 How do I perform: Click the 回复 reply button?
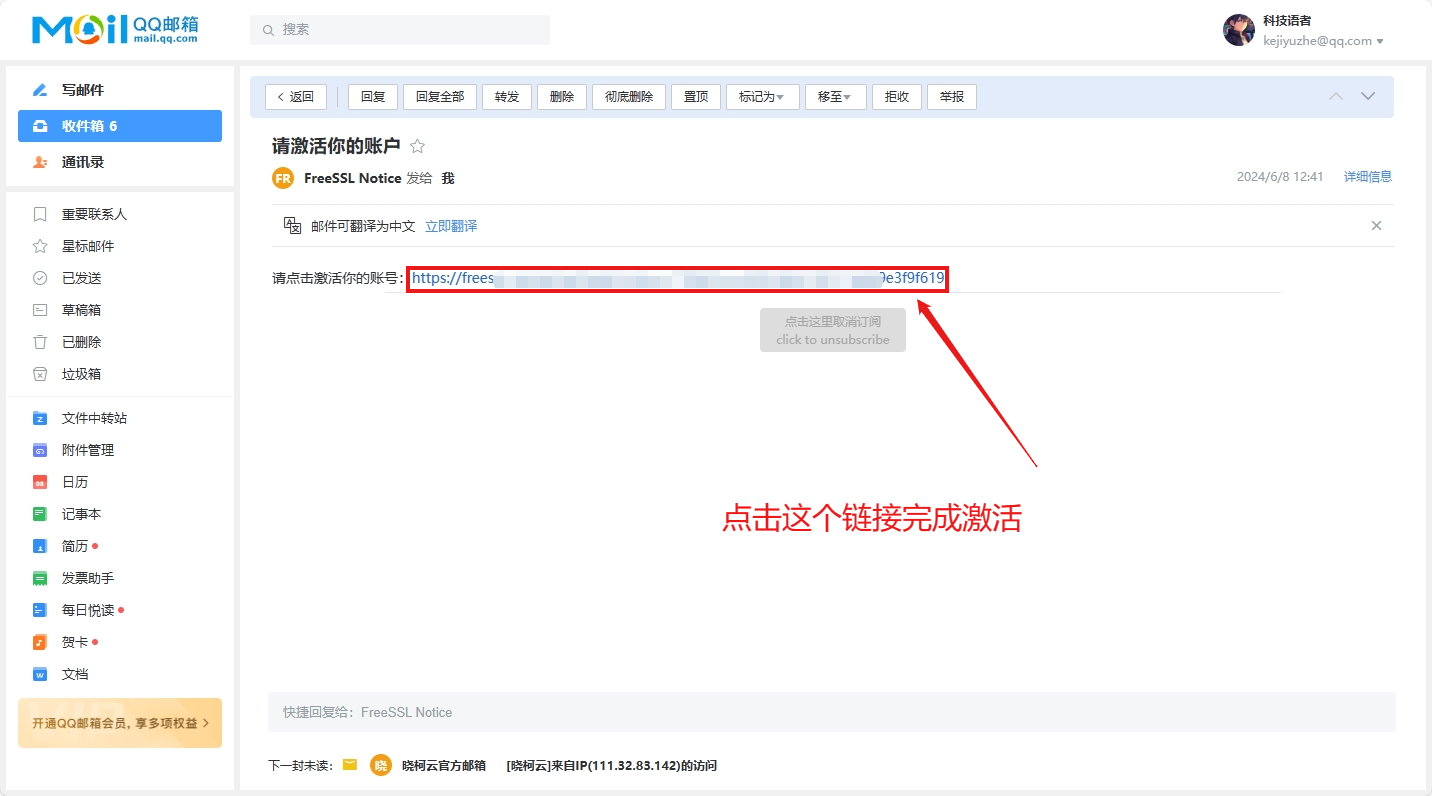click(373, 97)
